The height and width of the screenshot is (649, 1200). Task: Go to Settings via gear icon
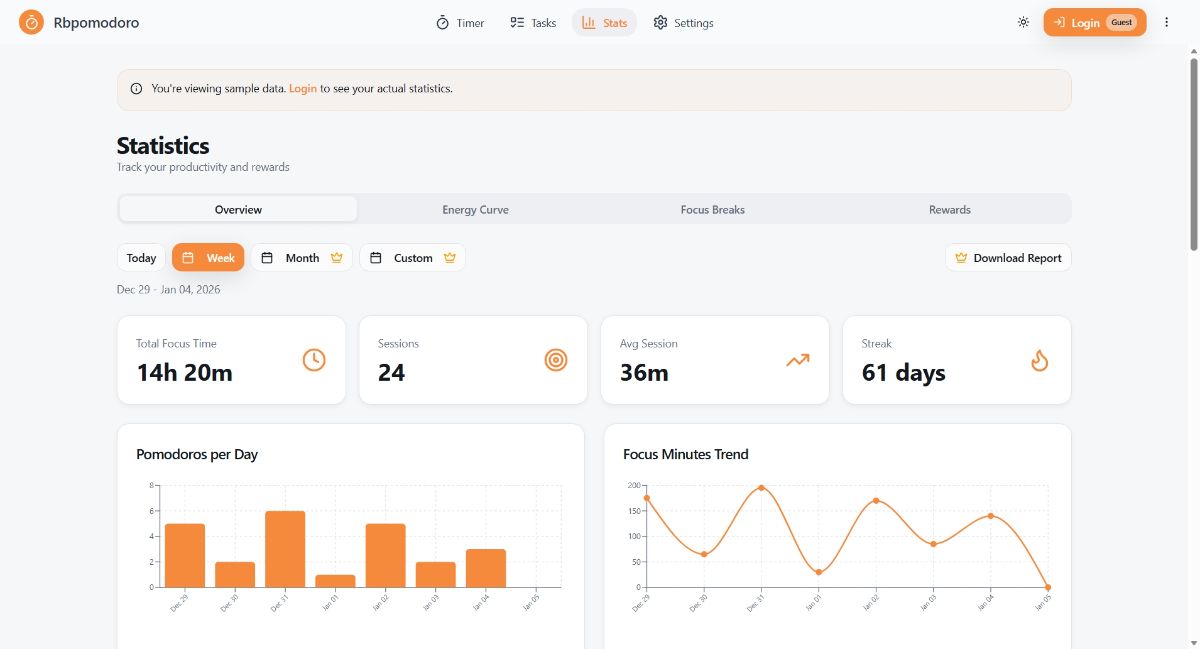coord(683,23)
